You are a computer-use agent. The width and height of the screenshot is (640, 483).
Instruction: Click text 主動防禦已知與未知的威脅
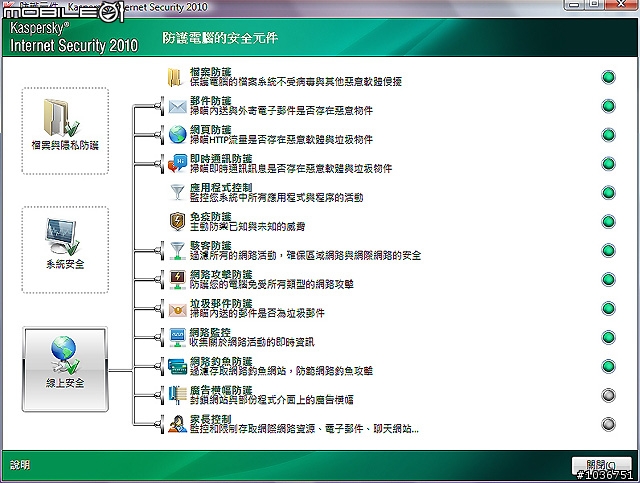point(247,227)
